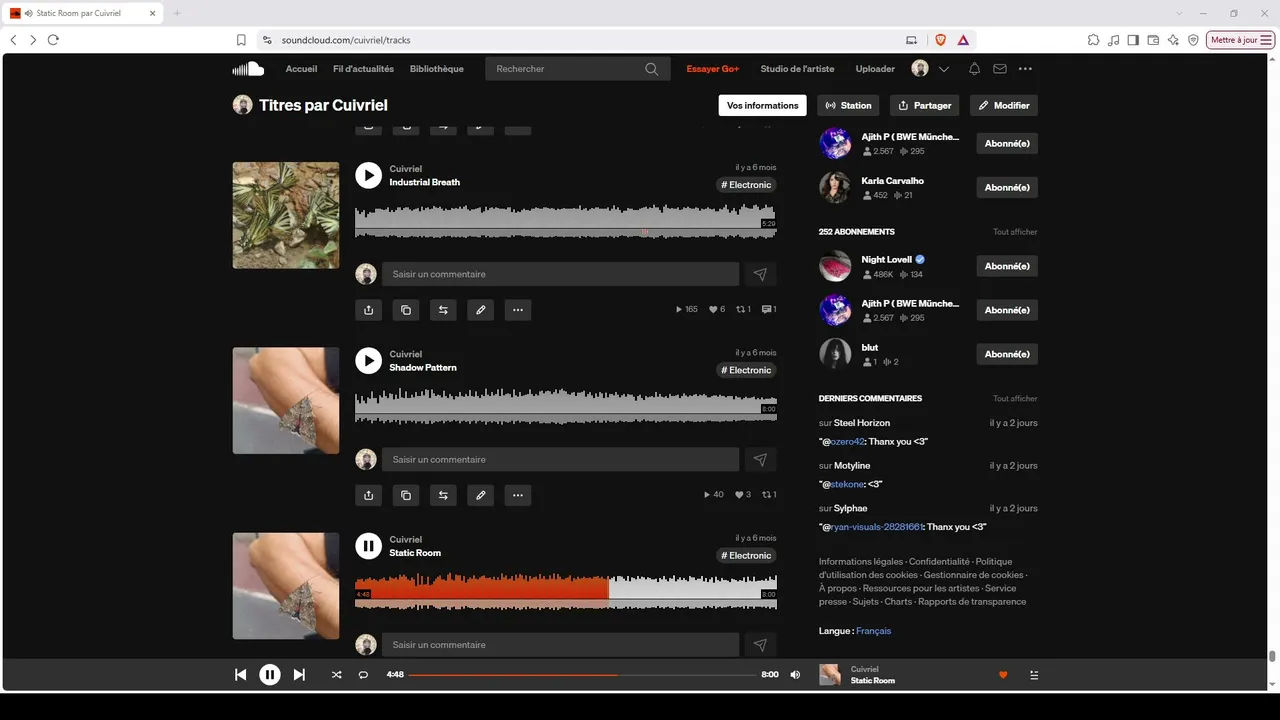
Task: Click the Electronic tag on Shadow Pattern
Action: [747, 370]
